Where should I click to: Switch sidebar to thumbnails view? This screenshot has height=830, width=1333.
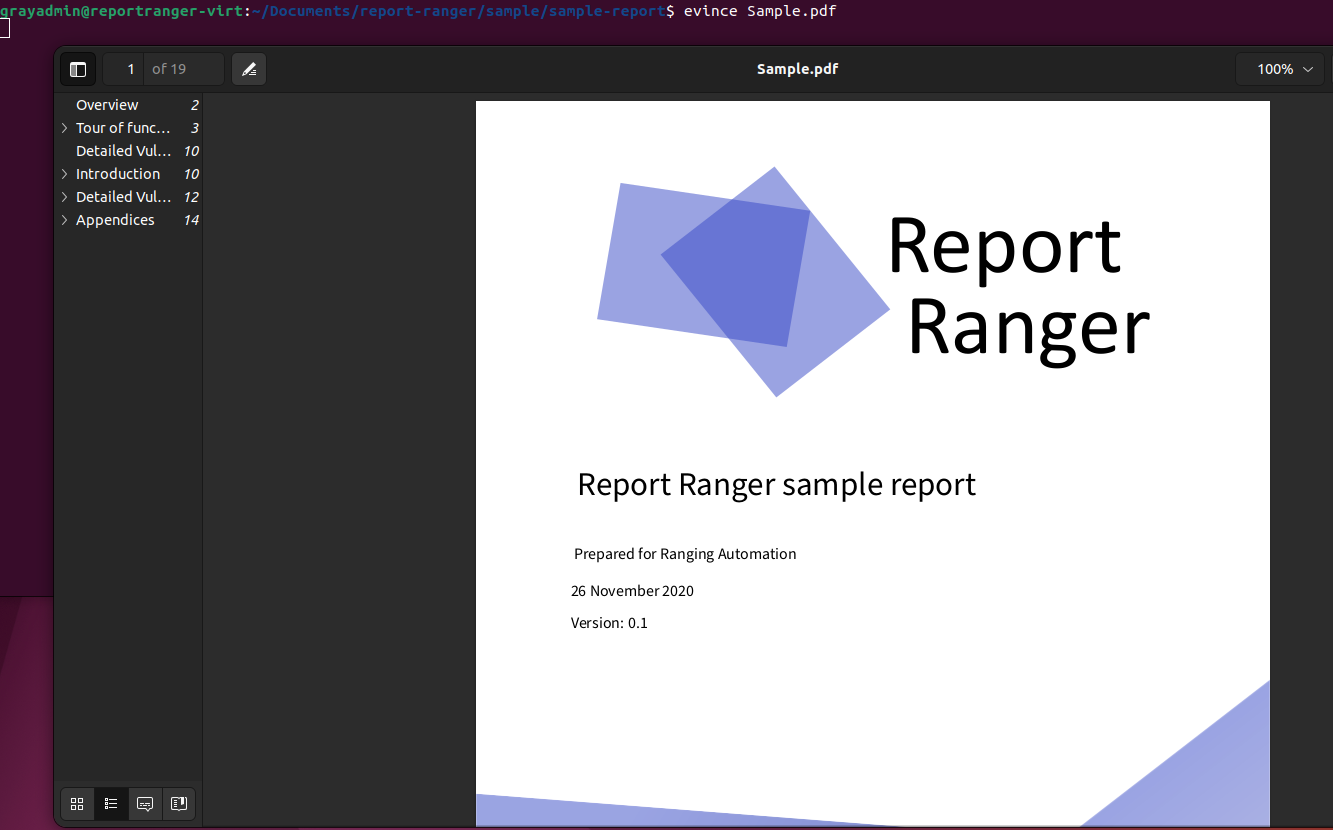78,803
